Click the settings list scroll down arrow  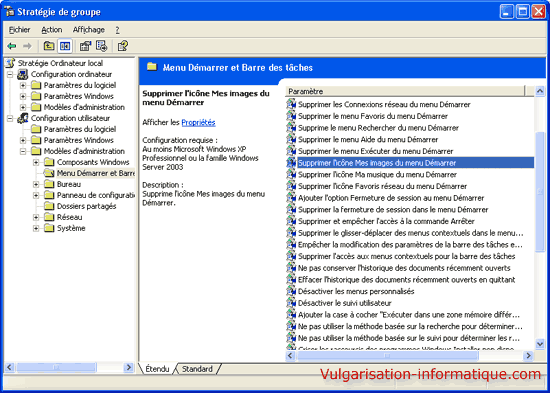[x=540, y=344]
